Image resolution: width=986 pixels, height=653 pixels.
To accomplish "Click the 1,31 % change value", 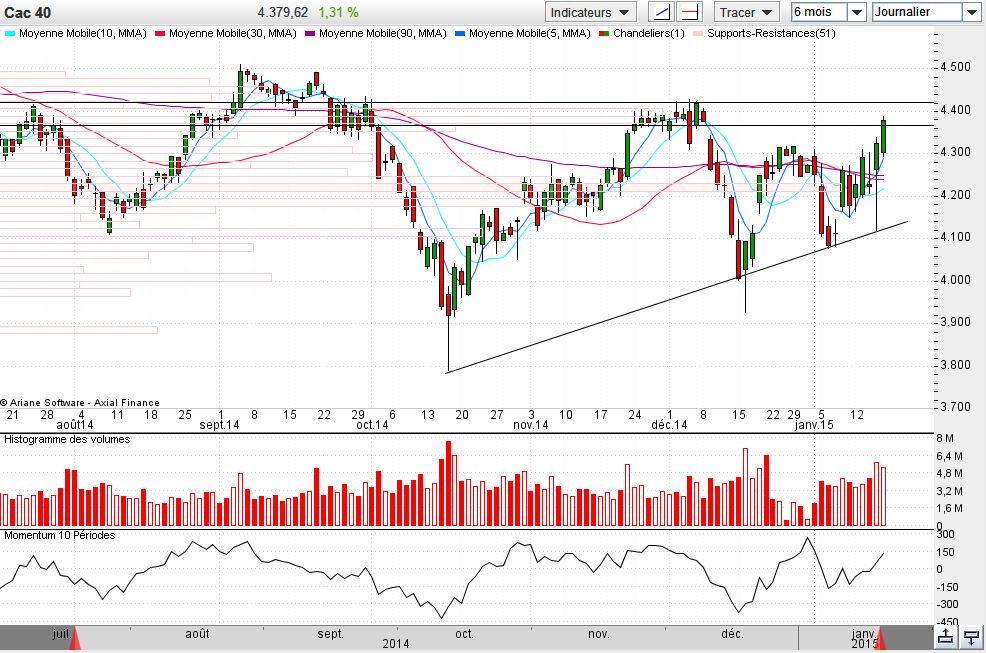I will (x=338, y=12).
